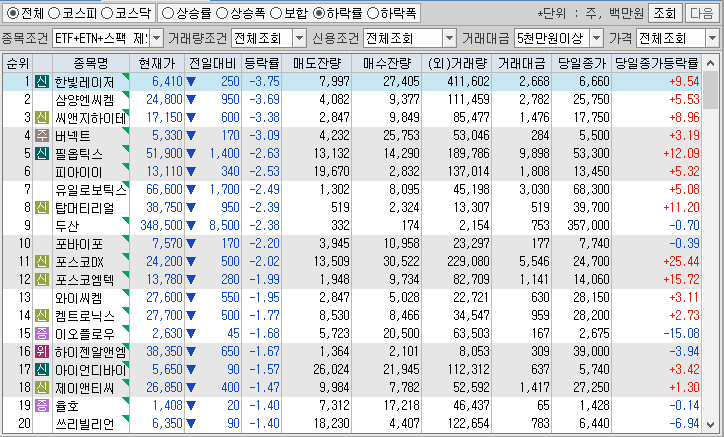The width and height of the screenshot is (724, 437).
Task: Click 포스코DX closing rate +25.44
Action: coord(681,262)
